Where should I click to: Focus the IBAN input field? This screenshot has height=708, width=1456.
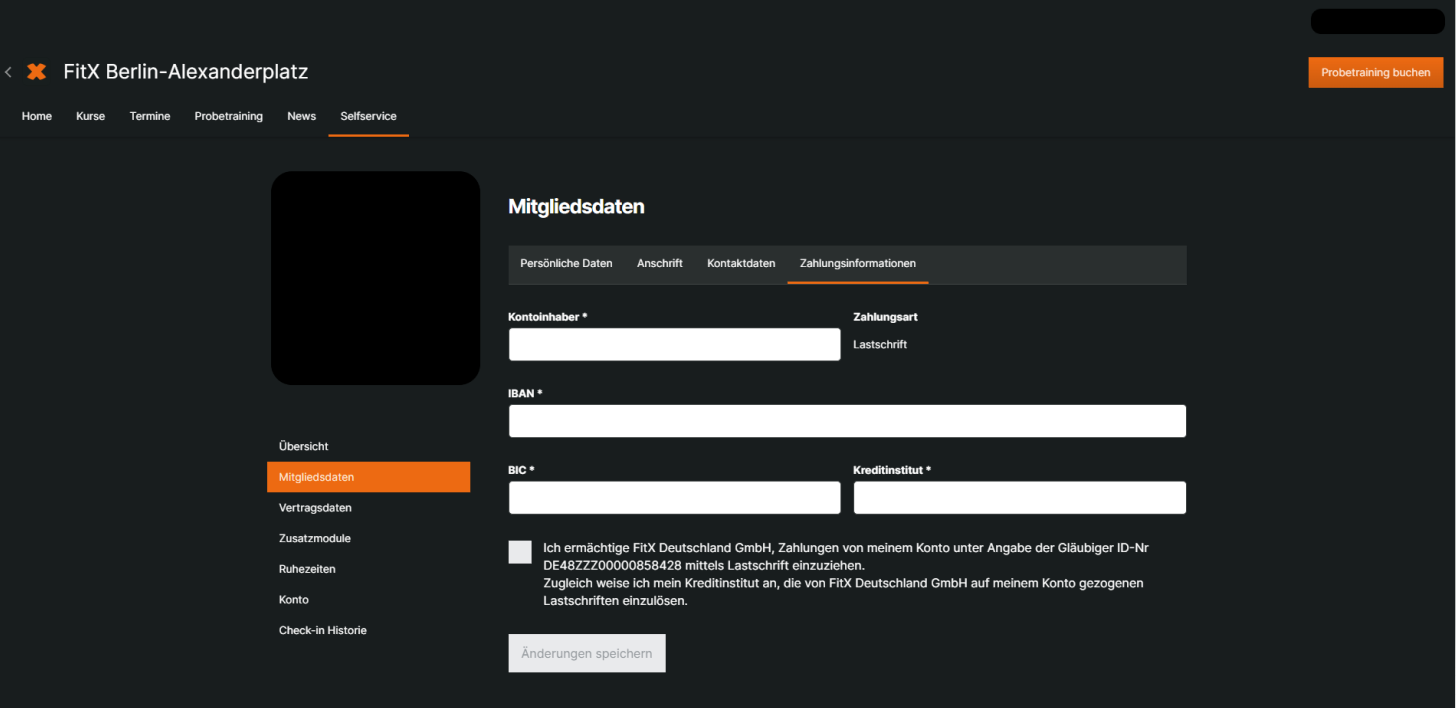coord(847,421)
